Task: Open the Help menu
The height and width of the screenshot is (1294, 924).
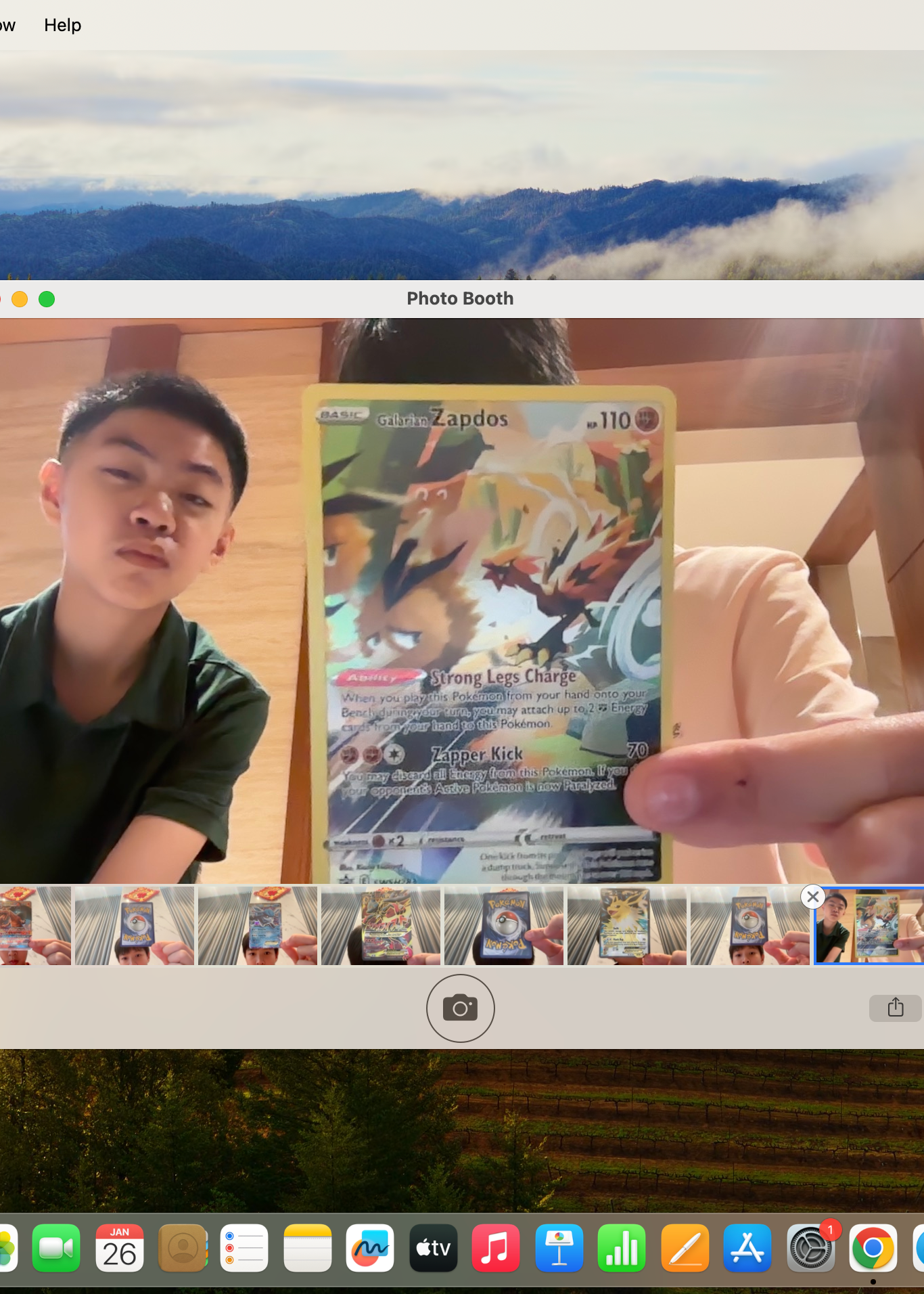Action: [62, 25]
